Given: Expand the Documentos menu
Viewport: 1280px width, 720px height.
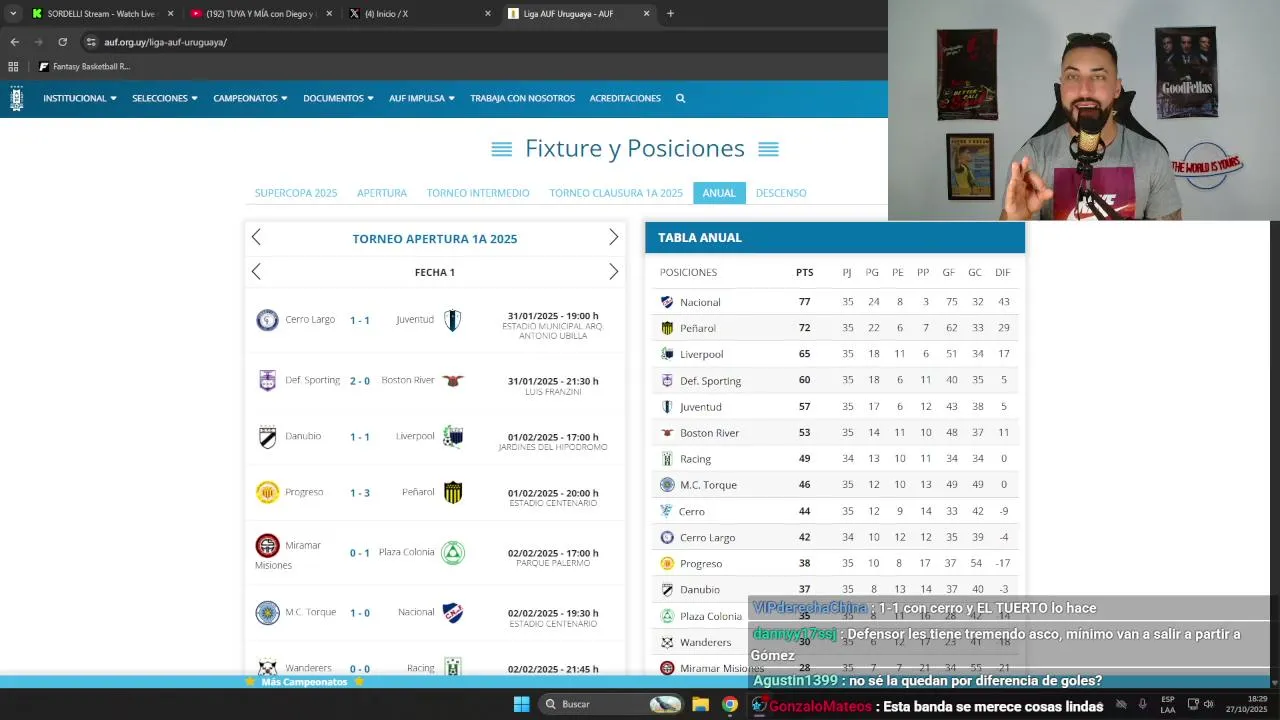Looking at the screenshot, I should [338, 98].
